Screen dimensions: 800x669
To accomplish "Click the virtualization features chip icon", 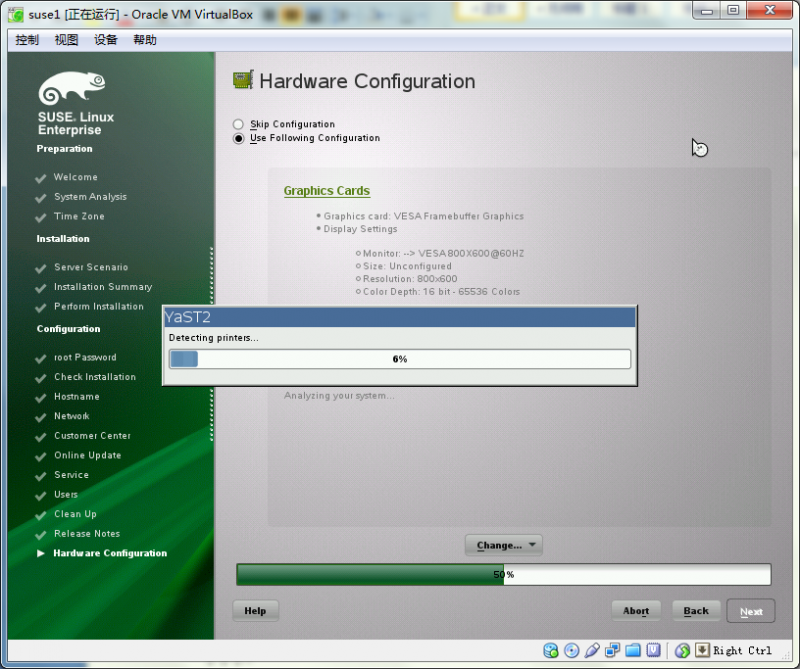I will (x=654, y=650).
